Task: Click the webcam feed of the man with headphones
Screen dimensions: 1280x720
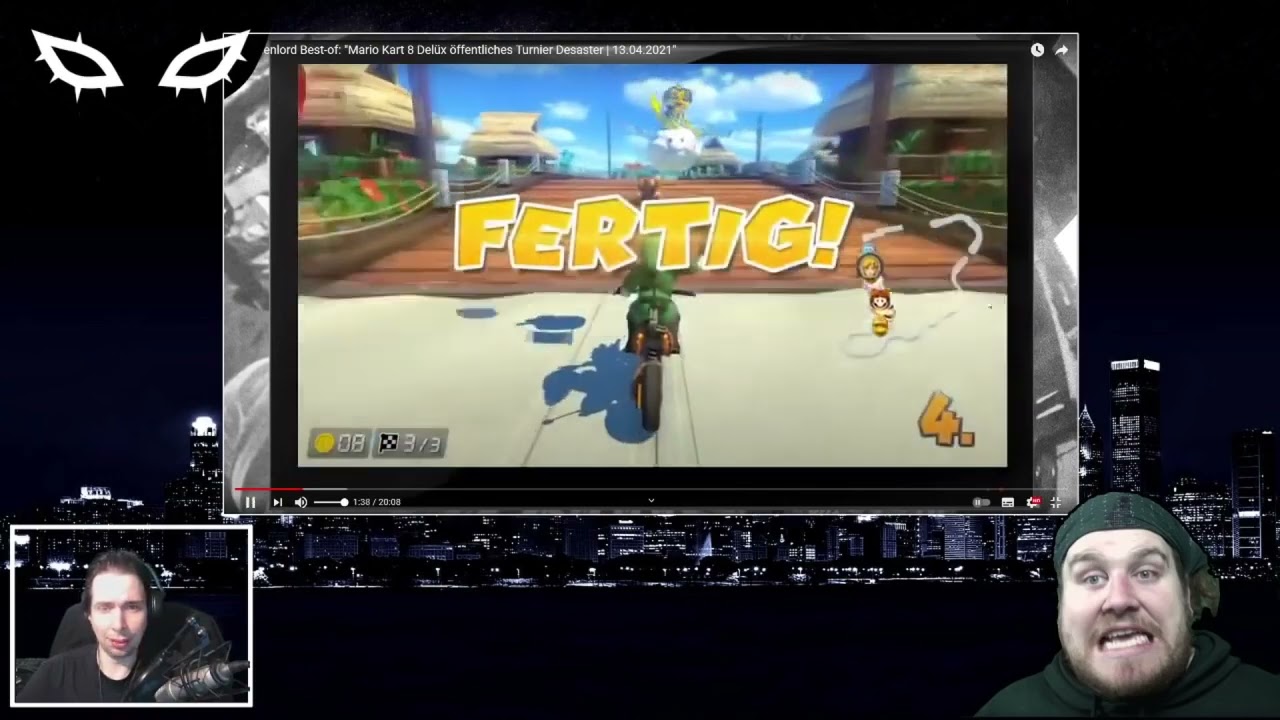Action: pyautogui.click(x=131, y=616)
